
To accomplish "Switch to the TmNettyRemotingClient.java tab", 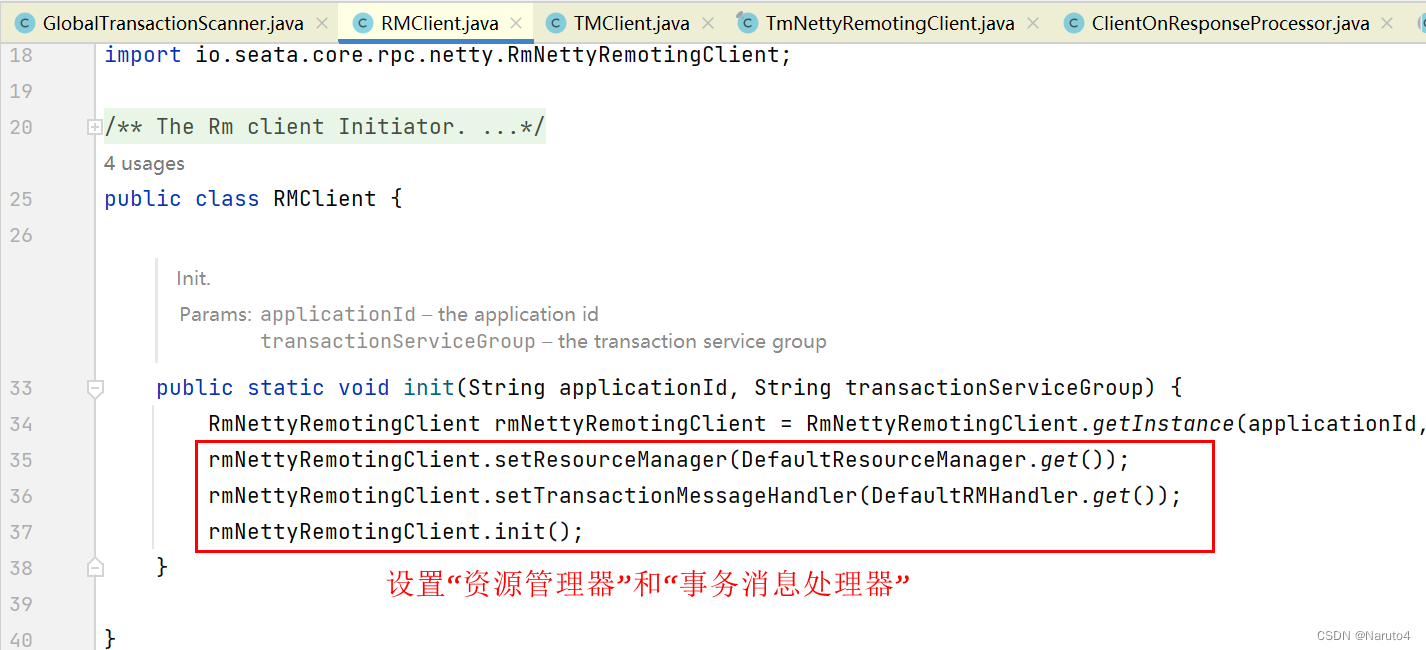I will click(890, 23).
